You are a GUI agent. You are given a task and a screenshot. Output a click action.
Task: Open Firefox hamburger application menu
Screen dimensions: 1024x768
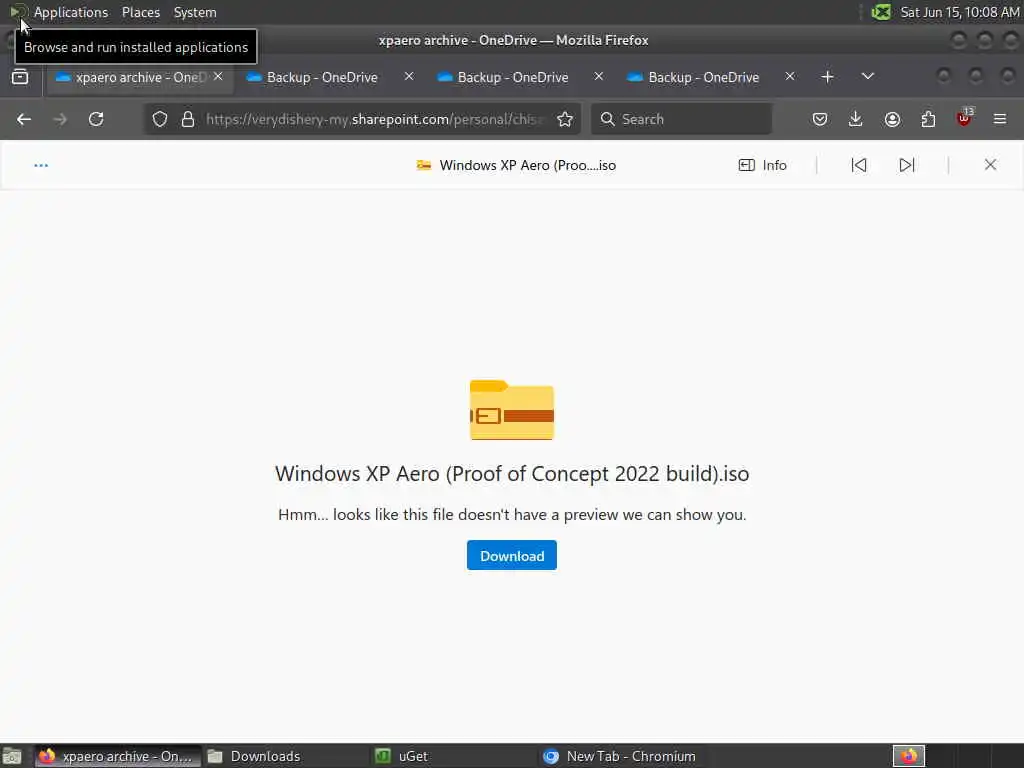pyautogui.click(x=1000, y=119)
